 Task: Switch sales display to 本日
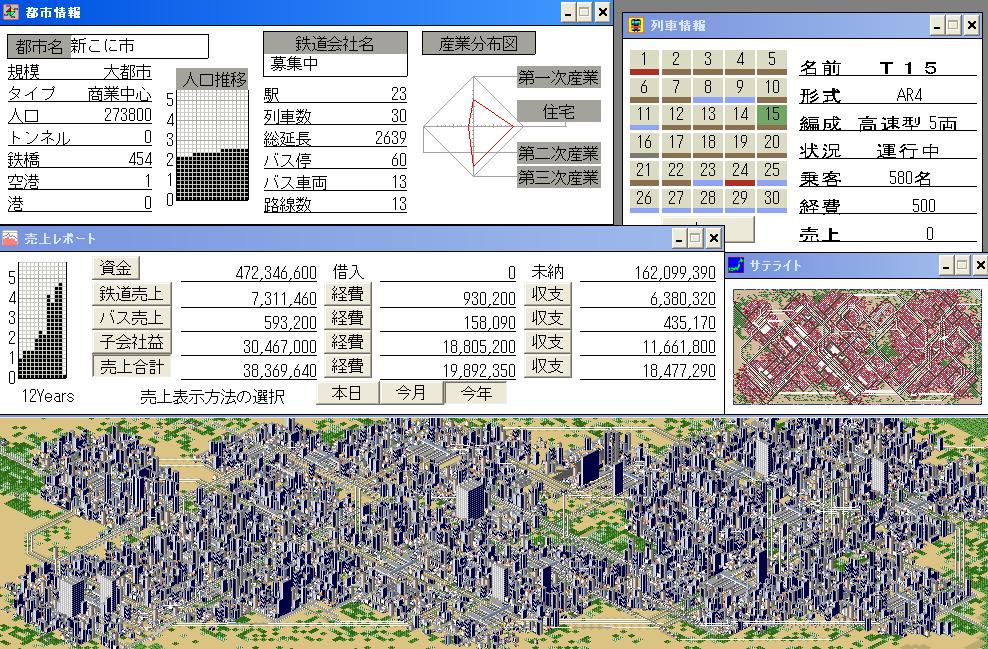[x=347, y=393]
